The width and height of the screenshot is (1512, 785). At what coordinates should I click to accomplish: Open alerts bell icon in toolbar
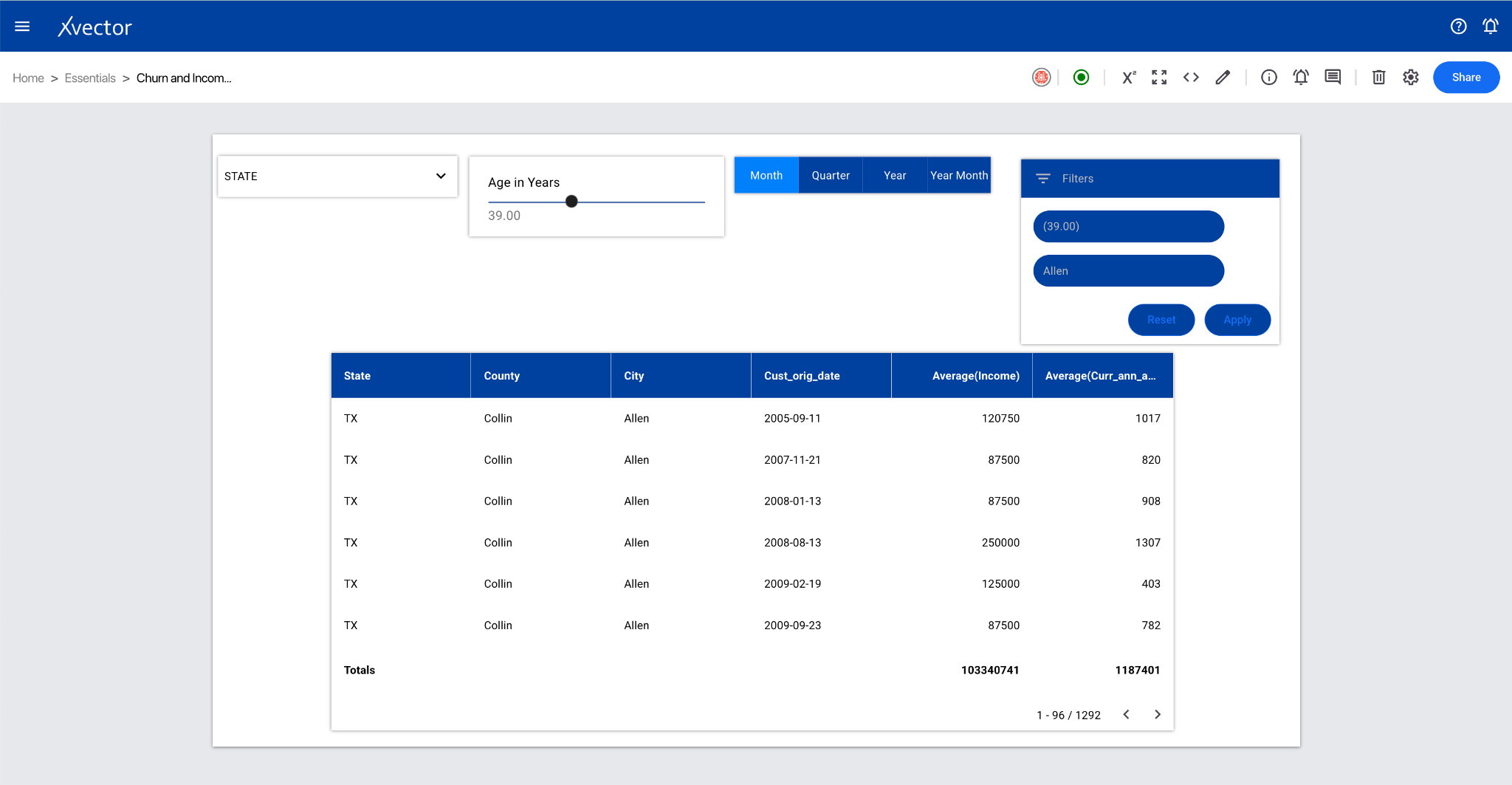1301,78
